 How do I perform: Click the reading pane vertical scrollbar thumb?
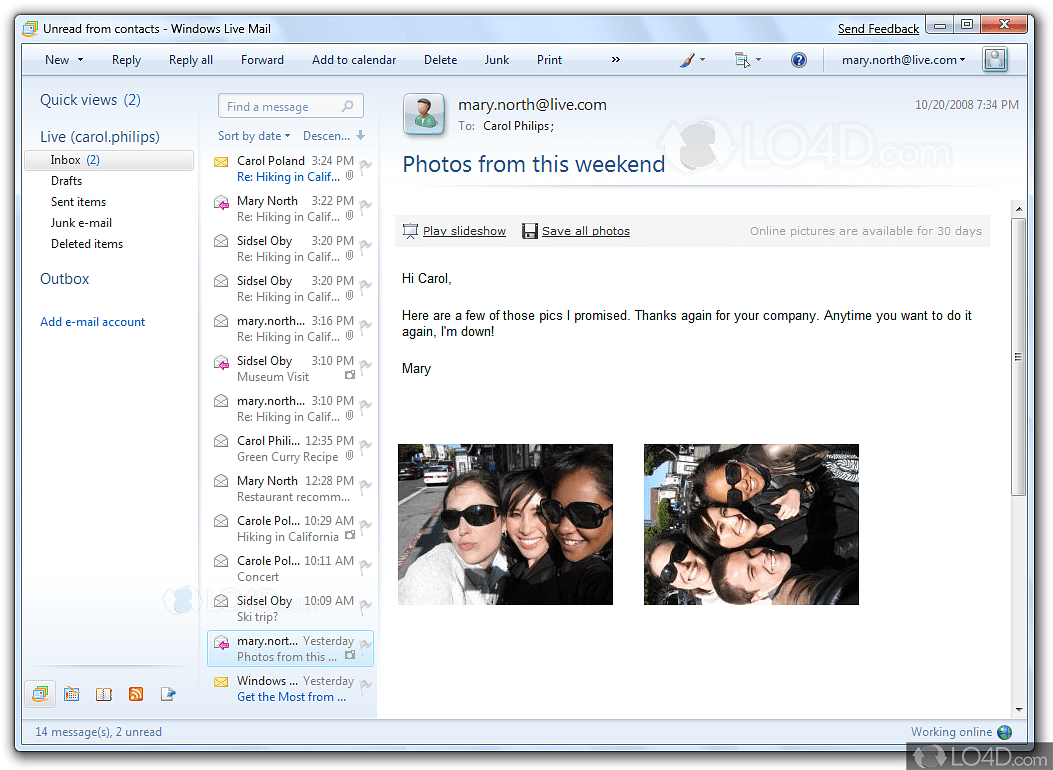click(1018, 357)
